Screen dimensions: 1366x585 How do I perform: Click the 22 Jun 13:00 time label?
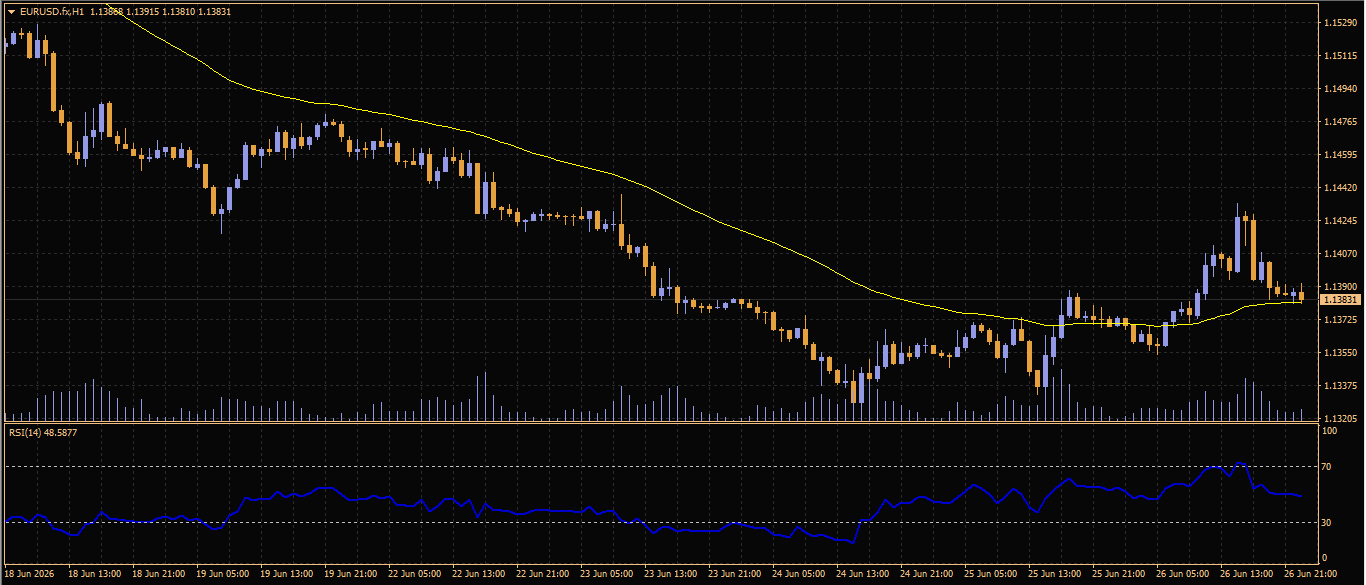pyautogui.click(x=479, y=574)
